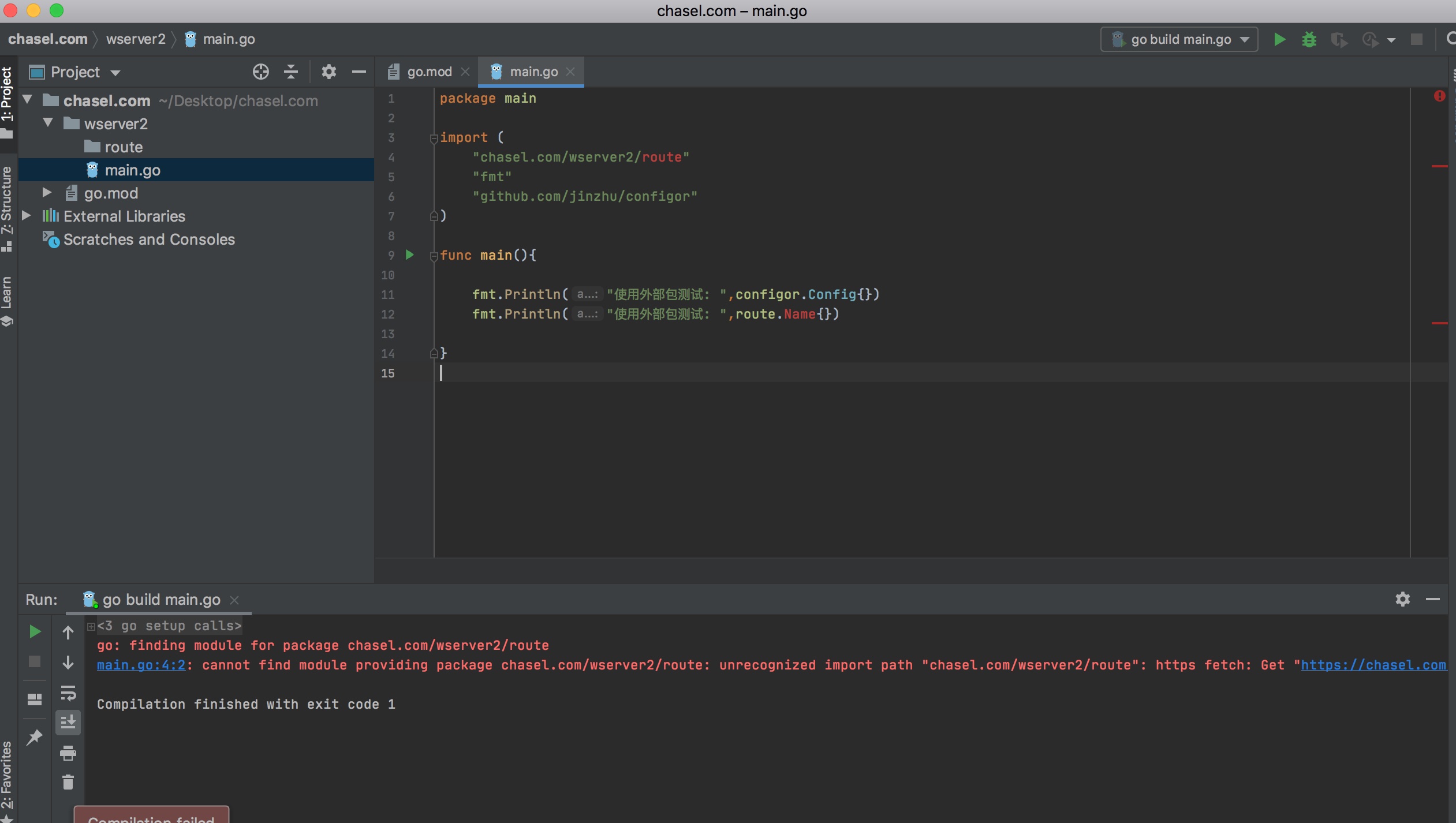Image resolution: width=1456 pixels, height=823 pixels.
Task: Click Collapse All icon in Project panel
Action: coord(291,72)
